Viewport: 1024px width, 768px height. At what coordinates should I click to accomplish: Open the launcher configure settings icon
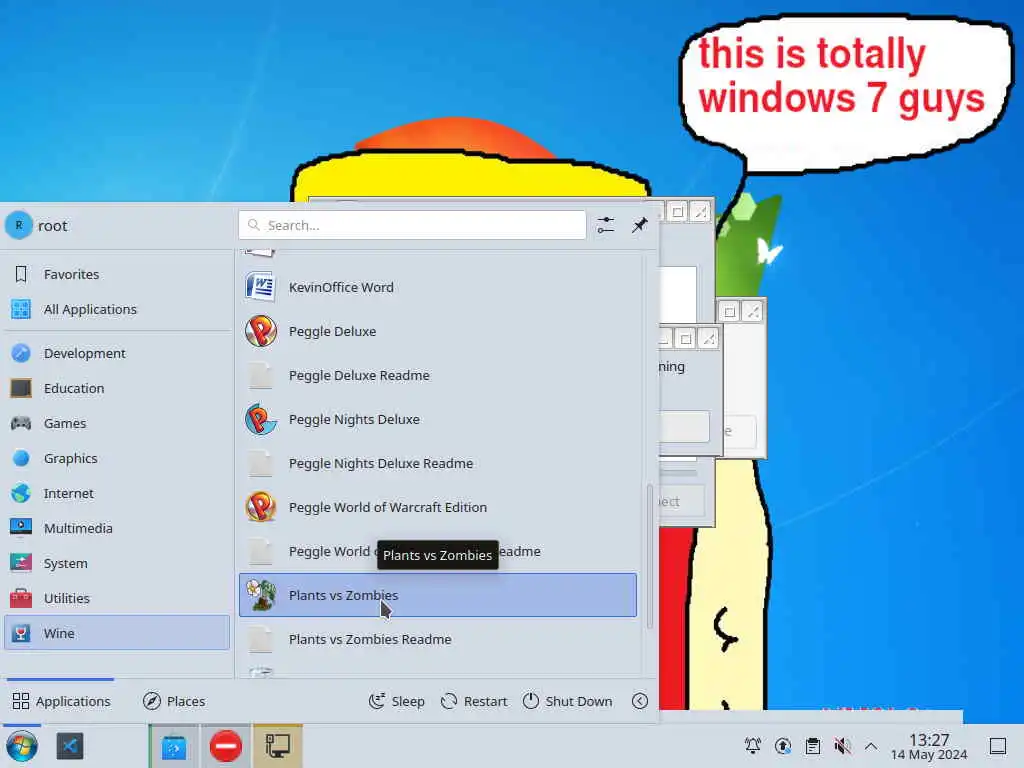[605, 225]
